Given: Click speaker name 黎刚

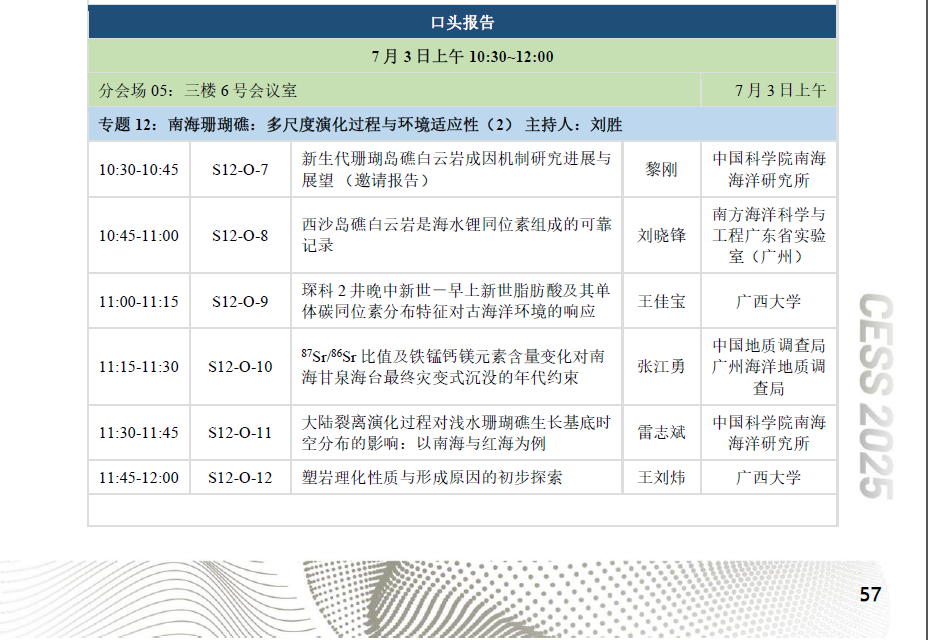Looking at the screenshot, I should click(661, 169).
